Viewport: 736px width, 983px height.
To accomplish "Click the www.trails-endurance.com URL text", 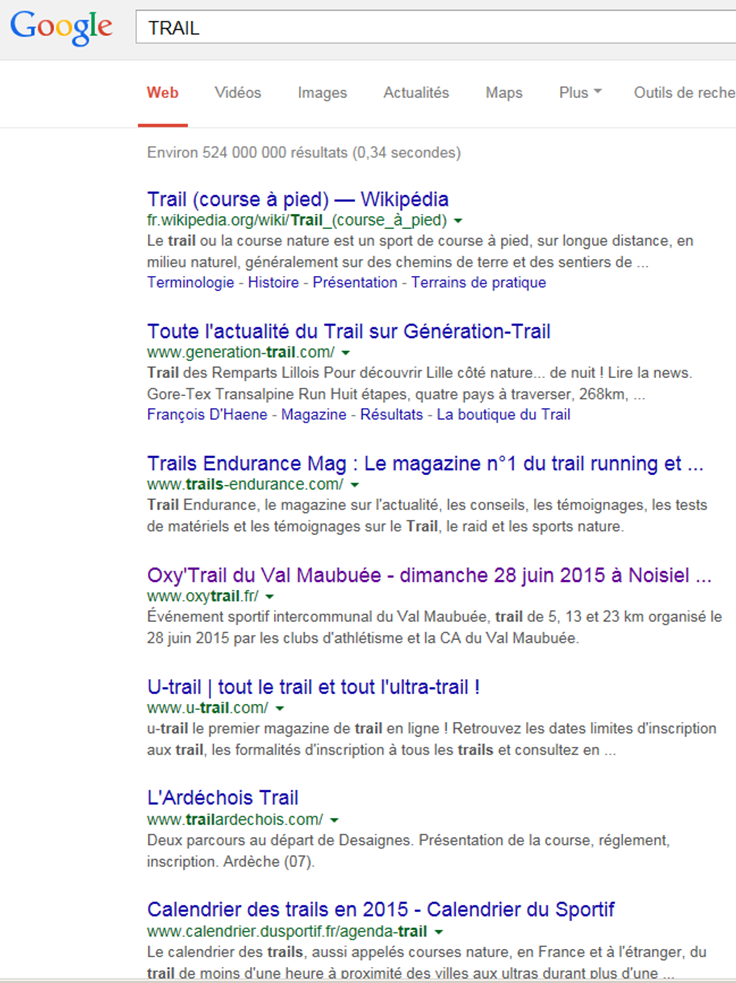I will (245, 485).
